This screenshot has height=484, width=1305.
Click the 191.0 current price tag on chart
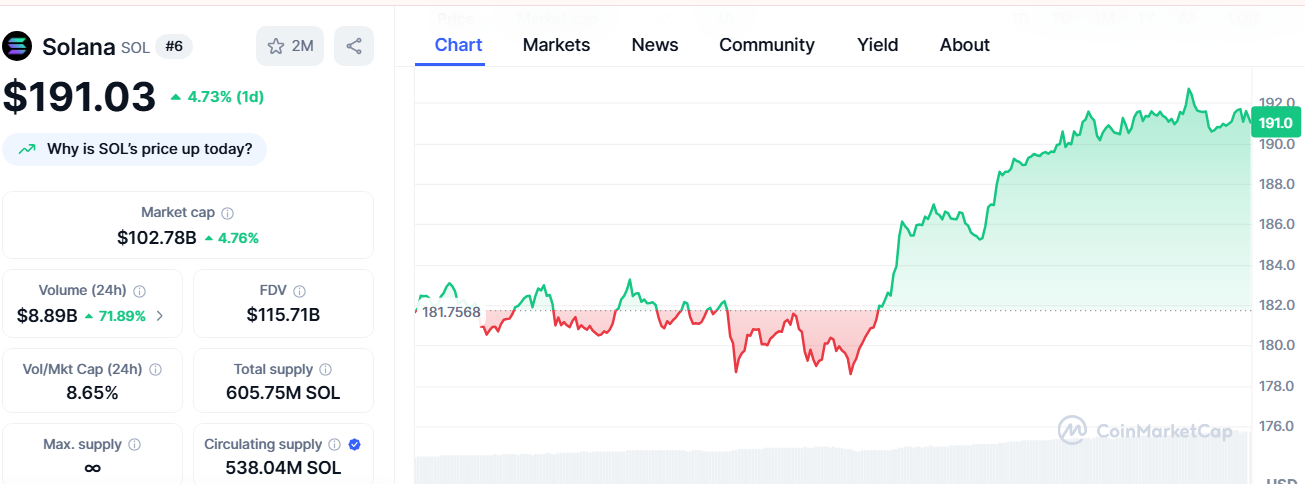point(1275,123)
